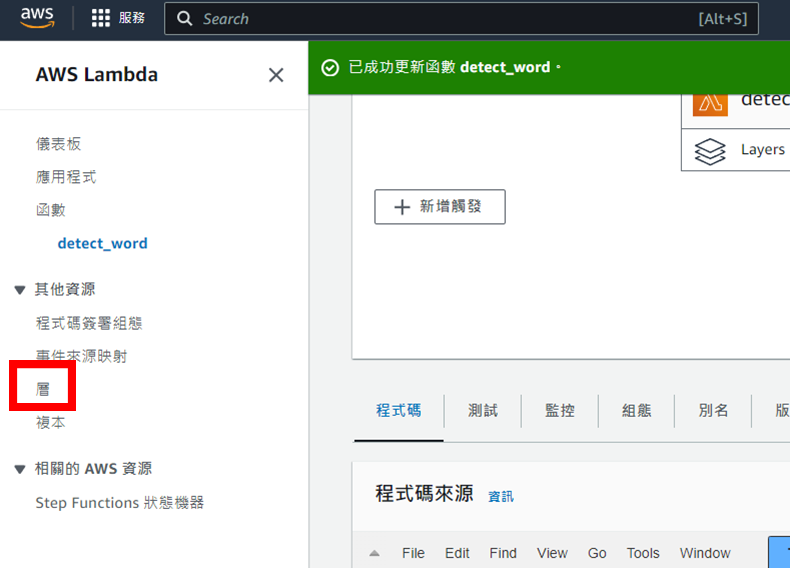Click the plus icon on 新增觸發 button
This screenshot has width=790, height=568.
click(x=402, y=207)
